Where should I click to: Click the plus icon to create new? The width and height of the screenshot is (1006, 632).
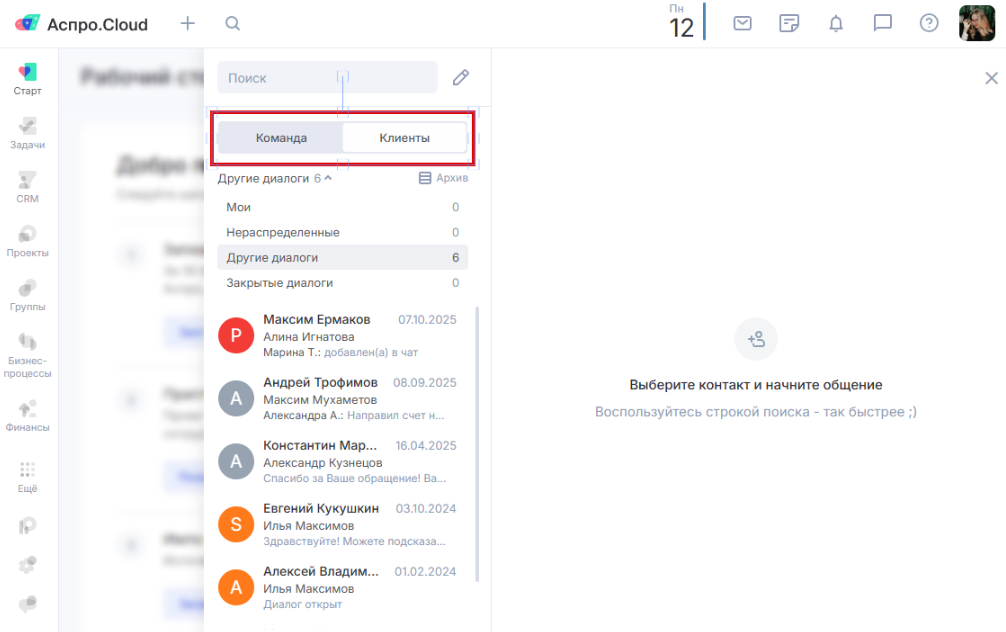point(187,23)
